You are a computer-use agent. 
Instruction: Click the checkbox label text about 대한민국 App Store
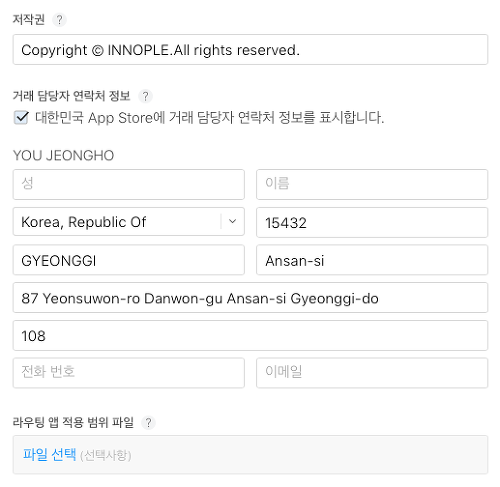(210, 118)
